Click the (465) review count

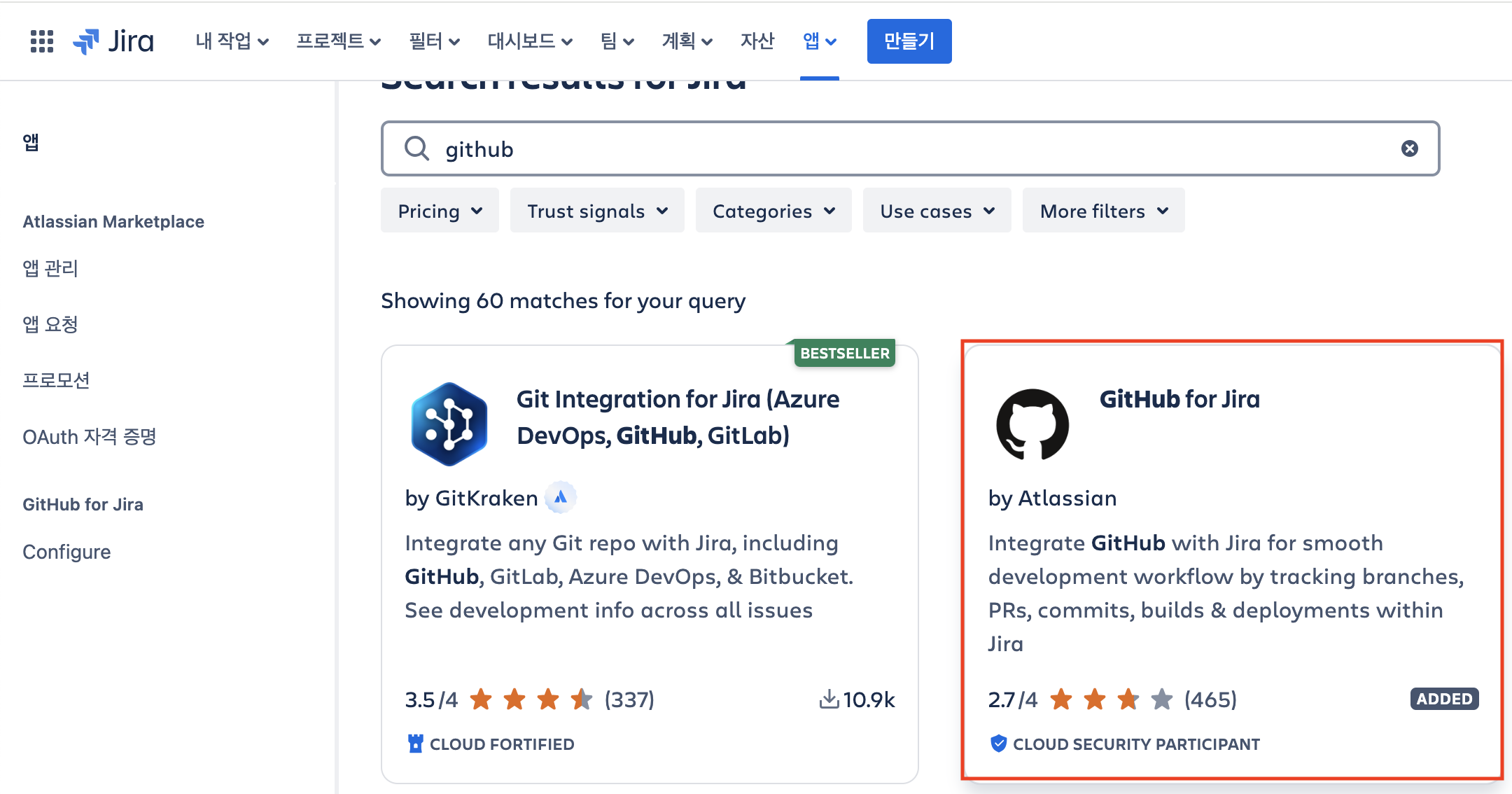click(x=1210, y=699)
